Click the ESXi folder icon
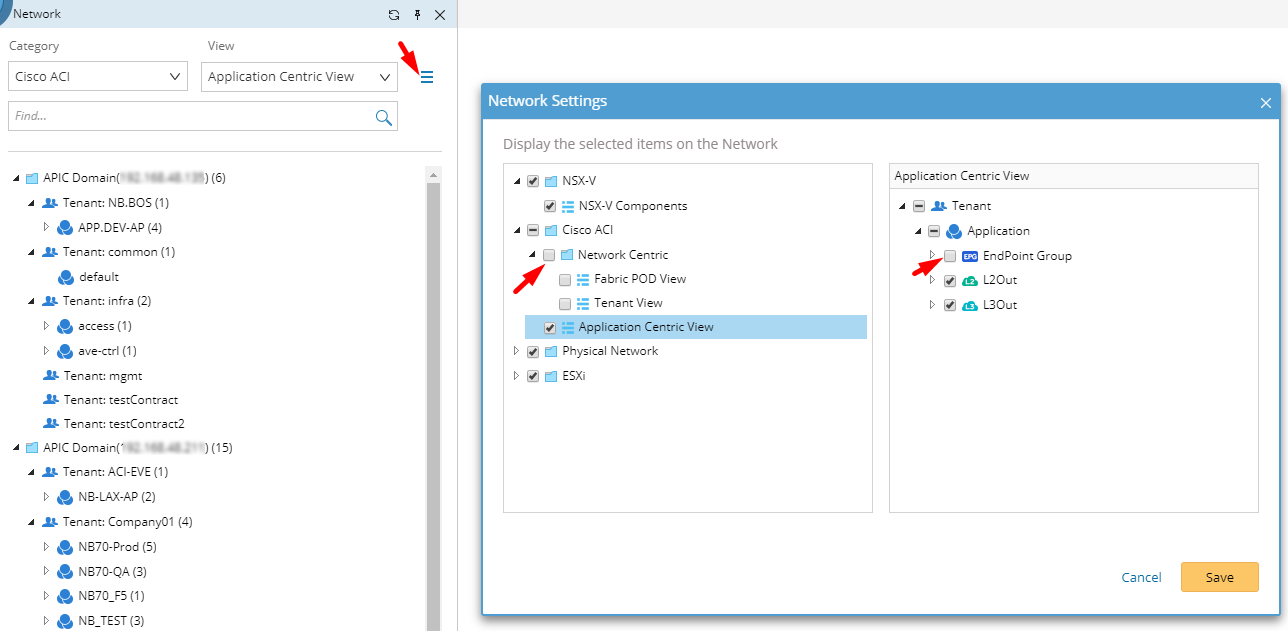 tap(550, 376)
